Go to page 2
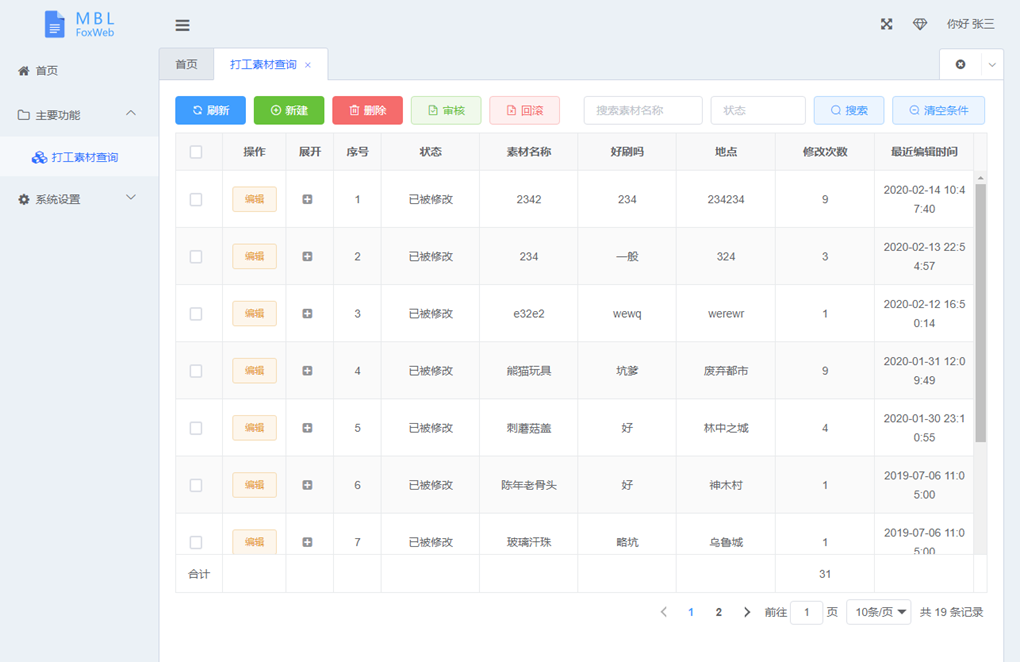Viewport: 1020px width, 662px height. click(x=719, y=612)
